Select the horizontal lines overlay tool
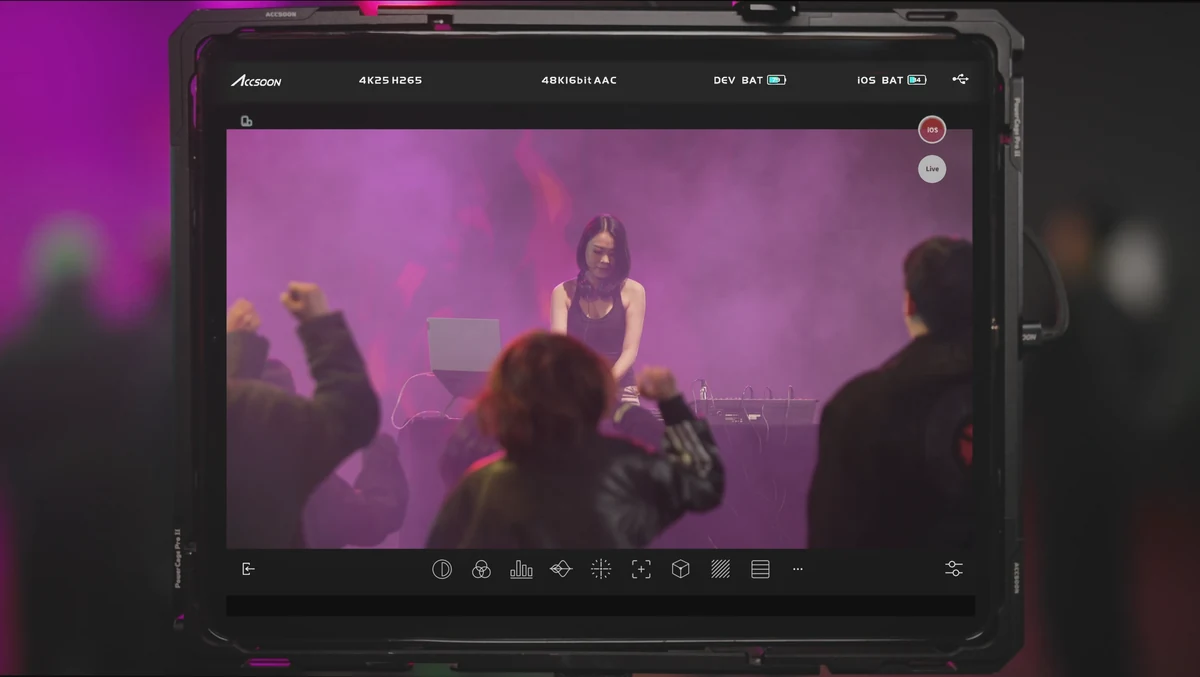 click(x=760, y=569)
